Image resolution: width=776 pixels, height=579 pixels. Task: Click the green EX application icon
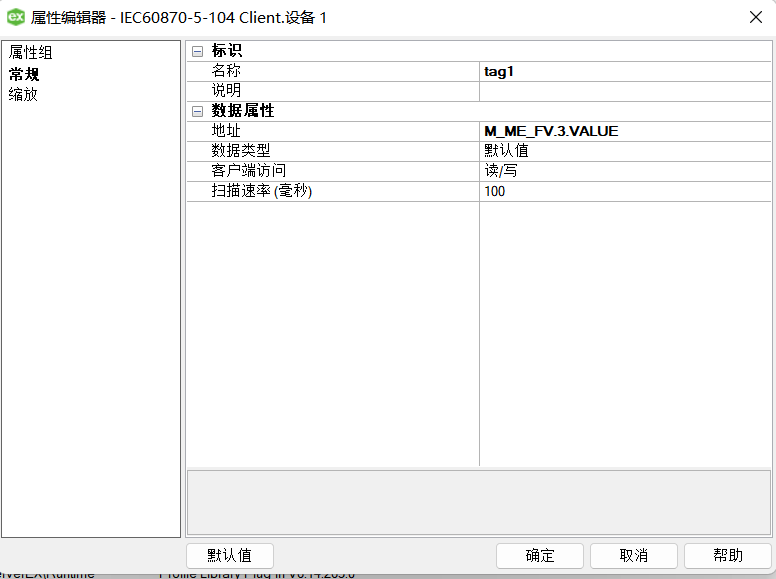16,17
